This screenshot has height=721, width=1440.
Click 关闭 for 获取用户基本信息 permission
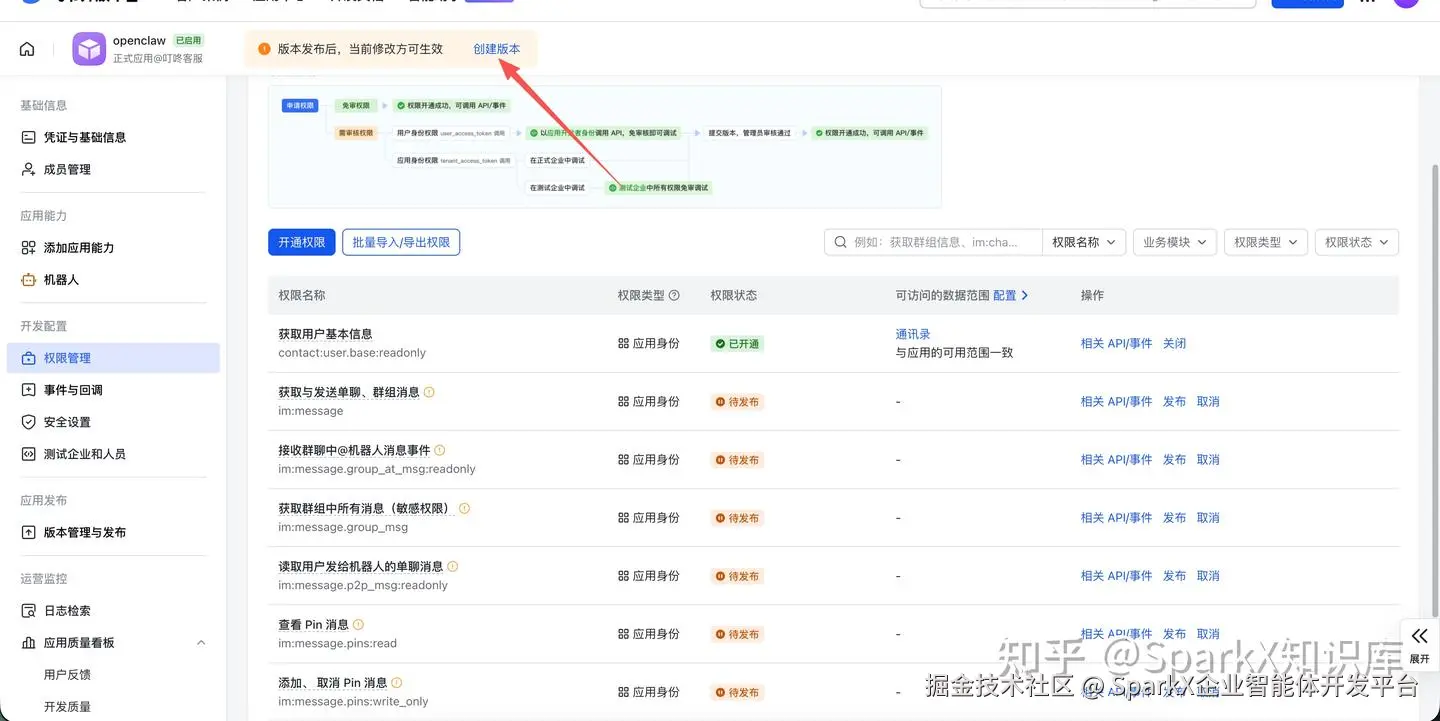pos(1174,344)
